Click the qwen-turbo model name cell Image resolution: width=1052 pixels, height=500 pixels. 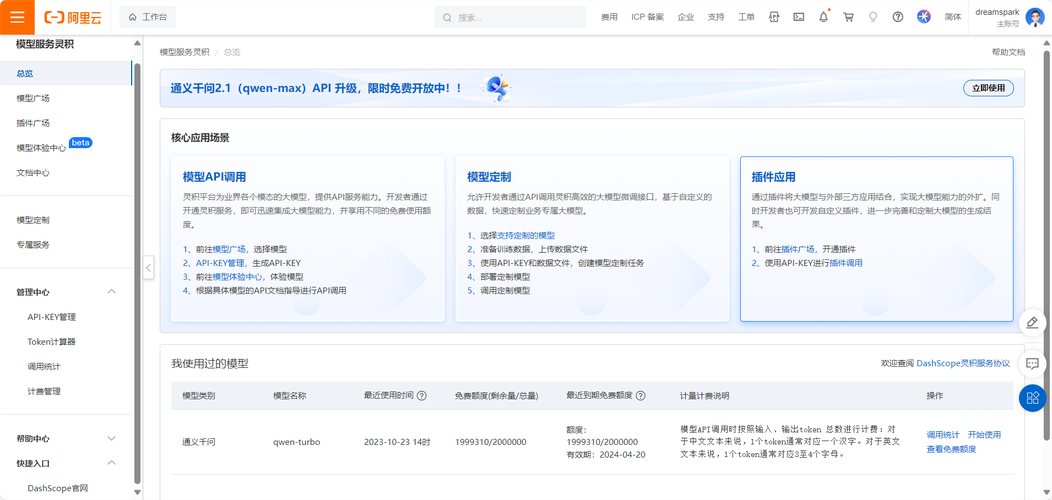click(x=297, y=442)
